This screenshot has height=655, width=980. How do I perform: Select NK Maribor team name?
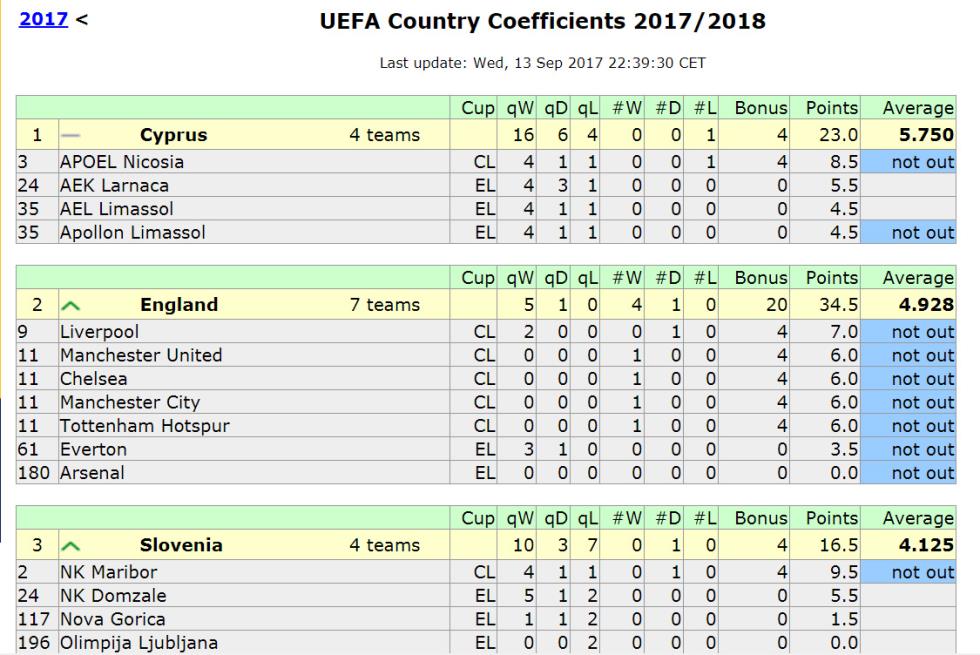tap(108, 572)
